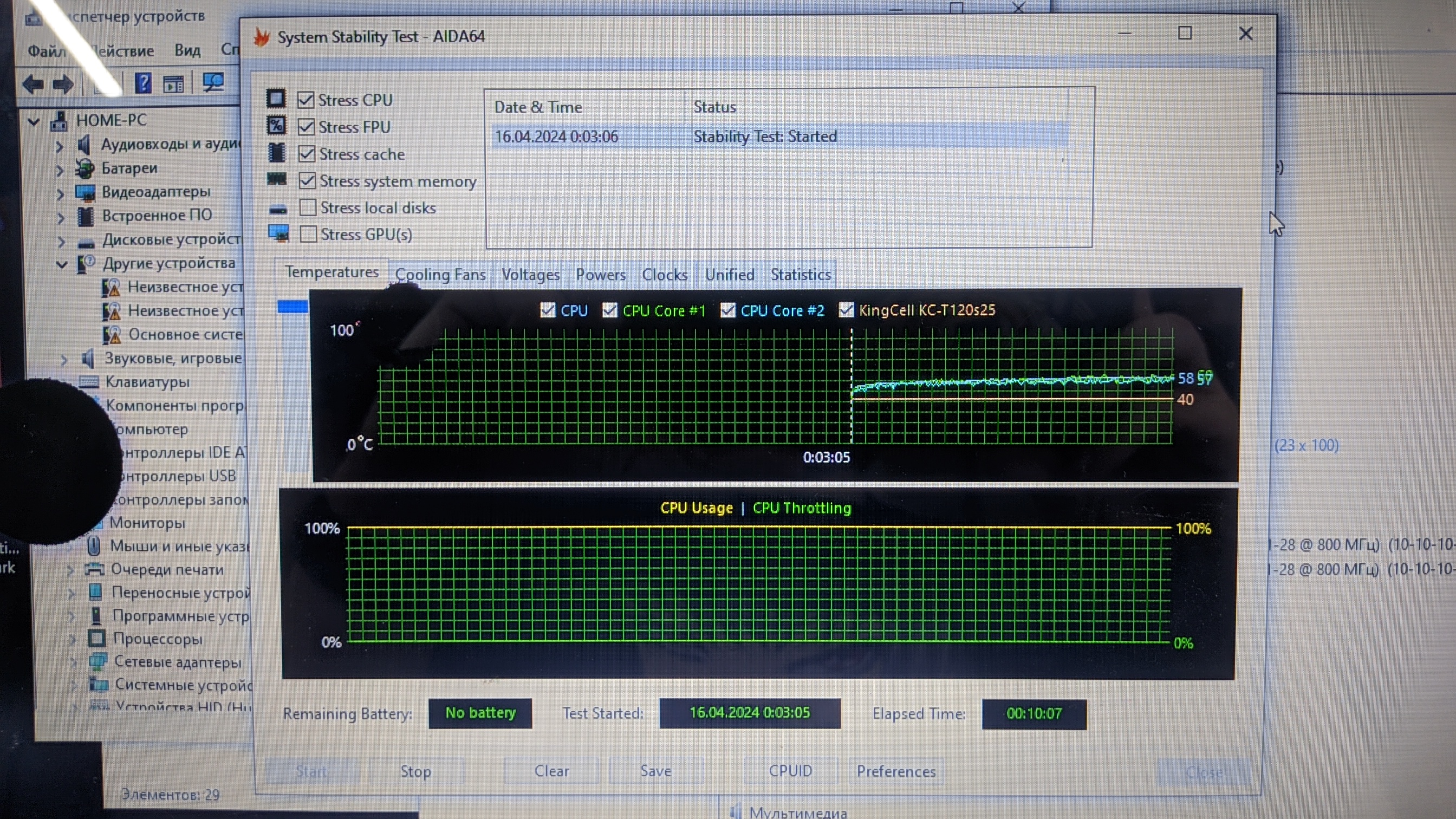This screenshot has height=819, width=1456.
Task: Click Основное системное устройство warning icon
Action: [112, 335]
